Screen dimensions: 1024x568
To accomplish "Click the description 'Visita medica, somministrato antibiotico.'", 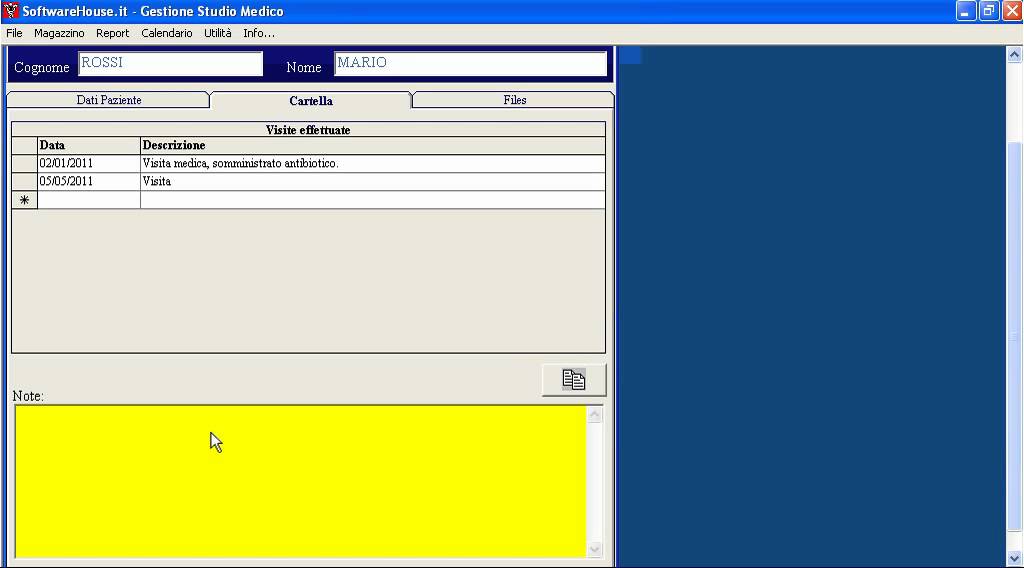I will pos(373,163).
